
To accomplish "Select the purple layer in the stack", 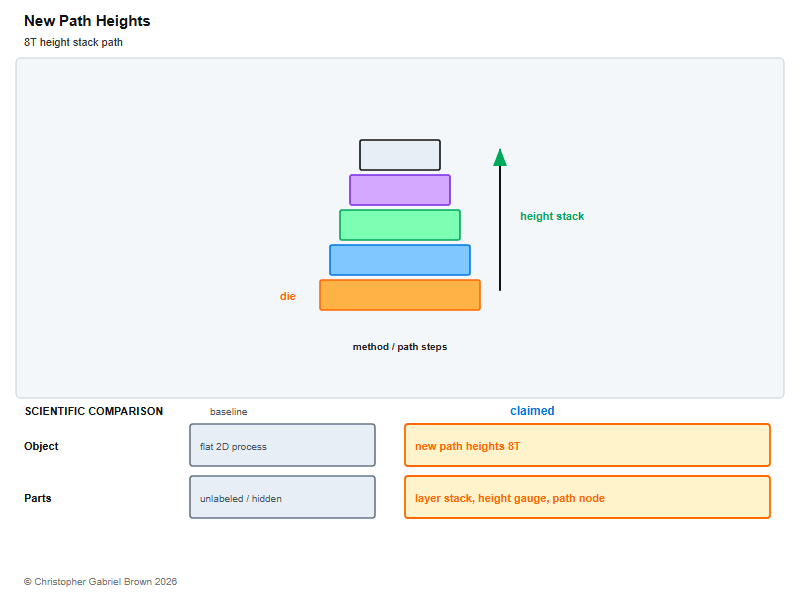I will [x=399, y=190].
